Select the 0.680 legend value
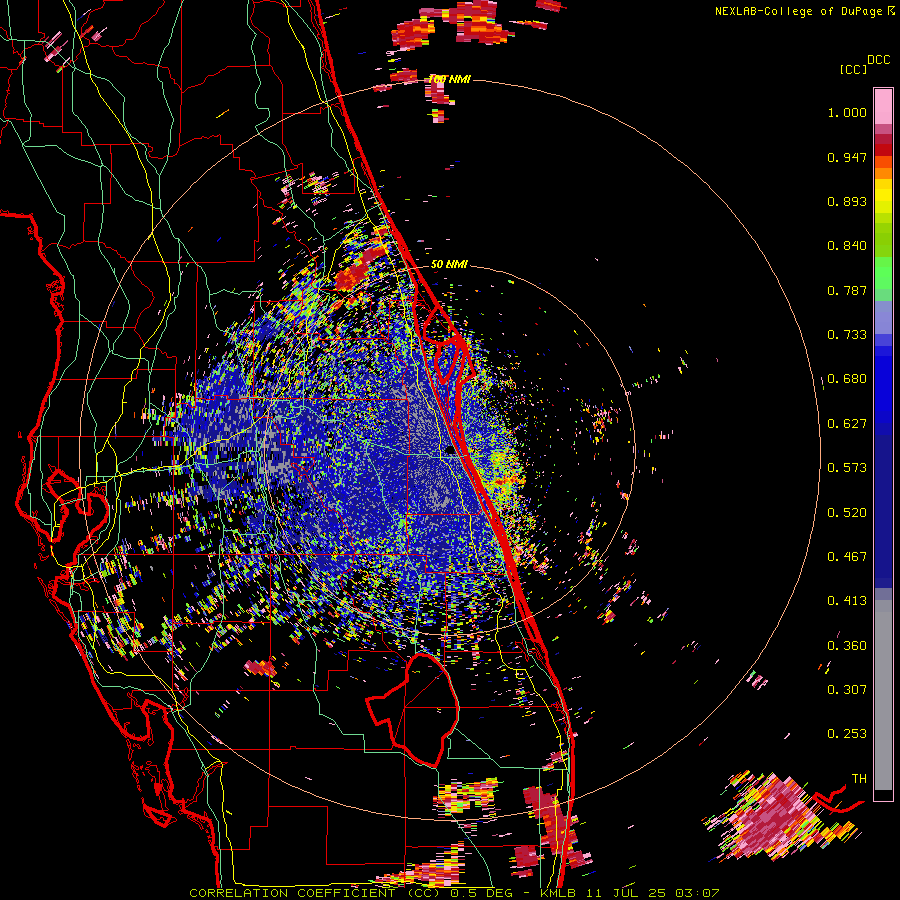Image resolution: width=900 pixels, height=900 pixels. (847, 379)
